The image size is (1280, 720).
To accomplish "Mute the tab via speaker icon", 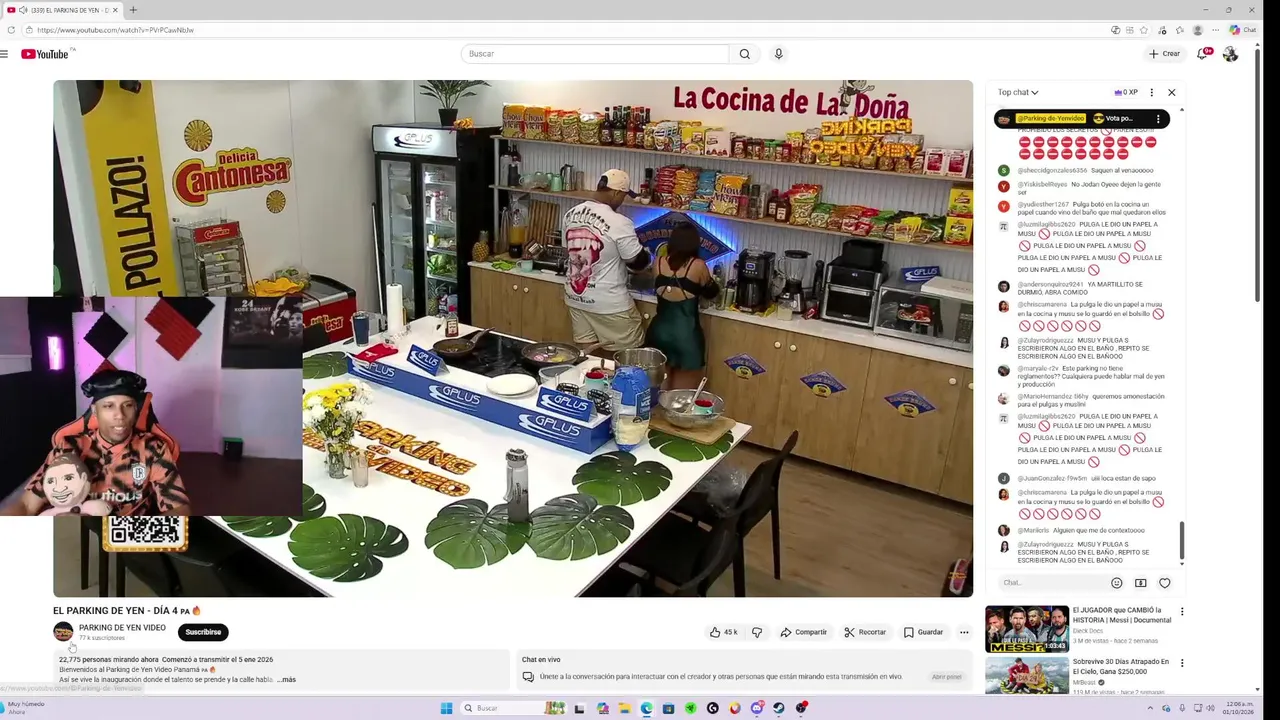I will (x=23, y=10).
